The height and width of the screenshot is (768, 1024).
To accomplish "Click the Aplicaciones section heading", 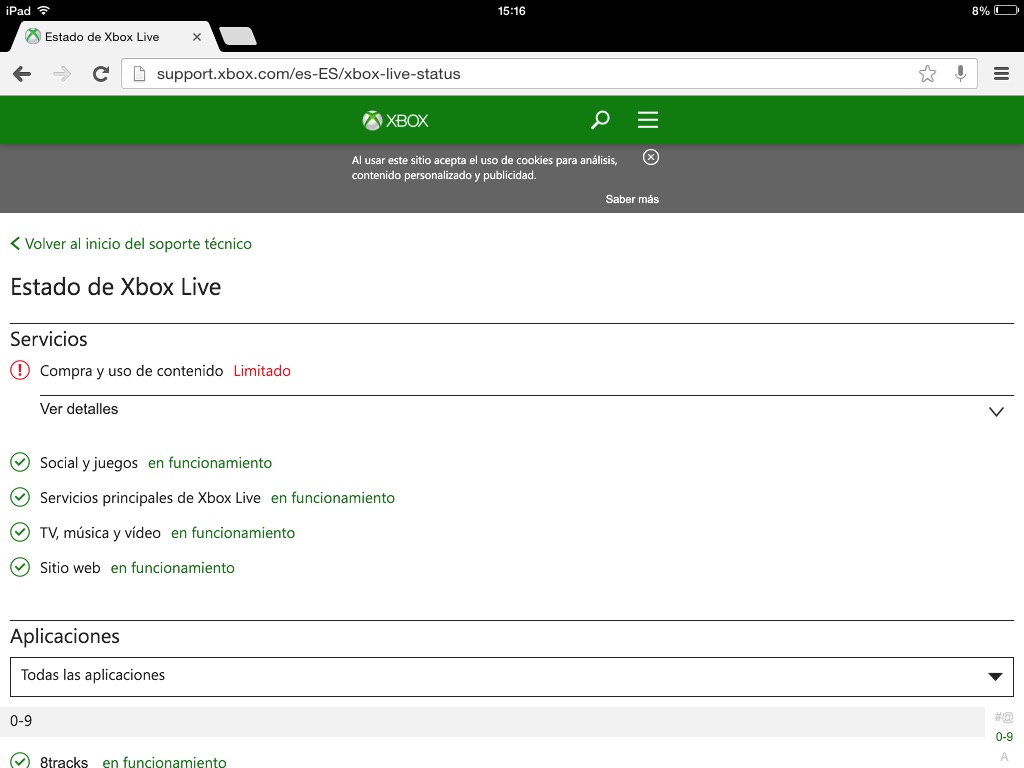I will pyautogui.click(x=65, y=636).
